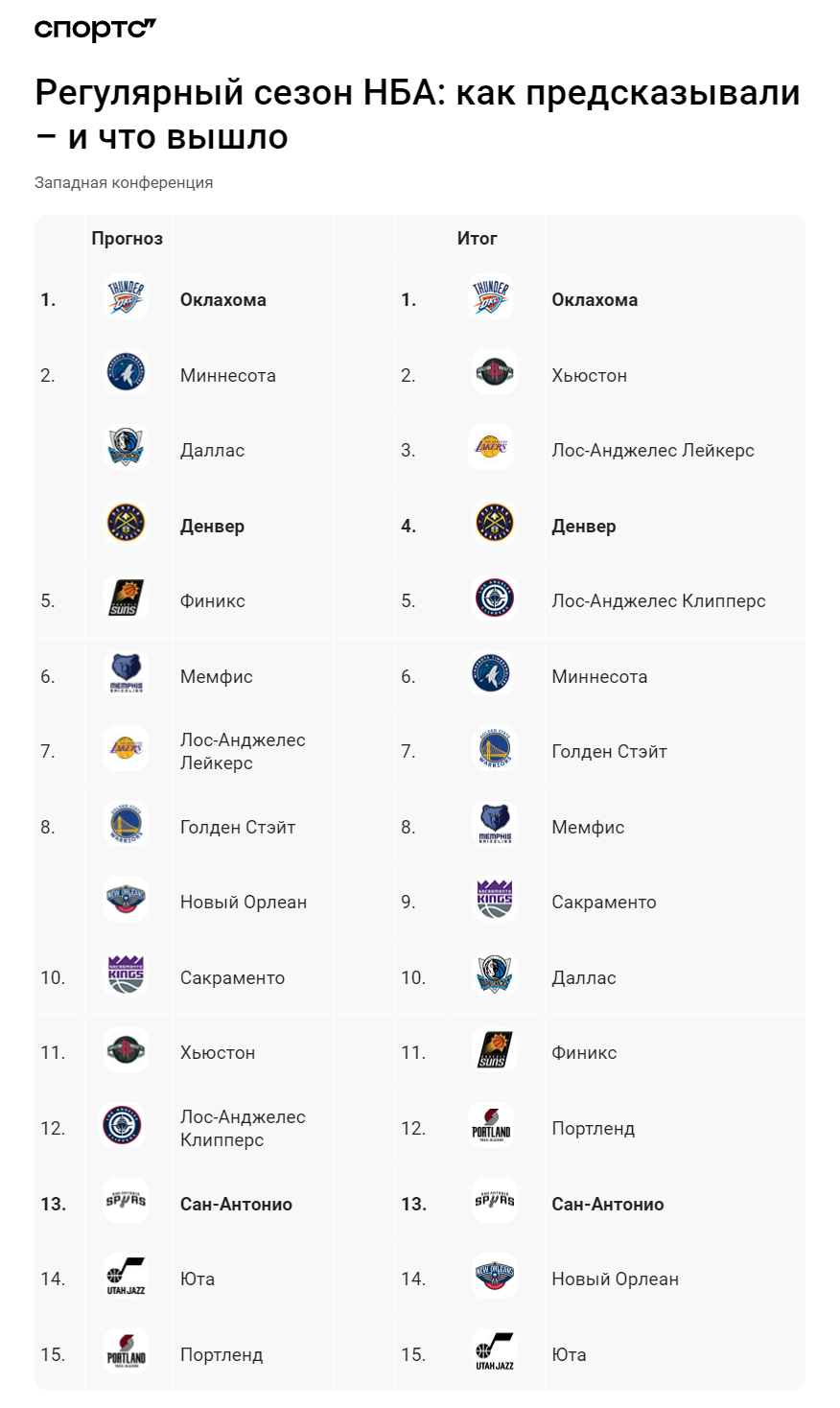The width and height of the screenshot is (840, 1408).
Task: Click the Utah Jazz logo in the Прогноз column
Action: tap(126, 1278)
